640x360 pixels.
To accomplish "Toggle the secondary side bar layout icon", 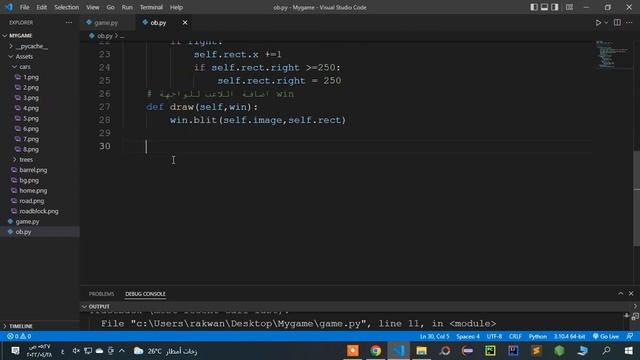I will 555,7.
